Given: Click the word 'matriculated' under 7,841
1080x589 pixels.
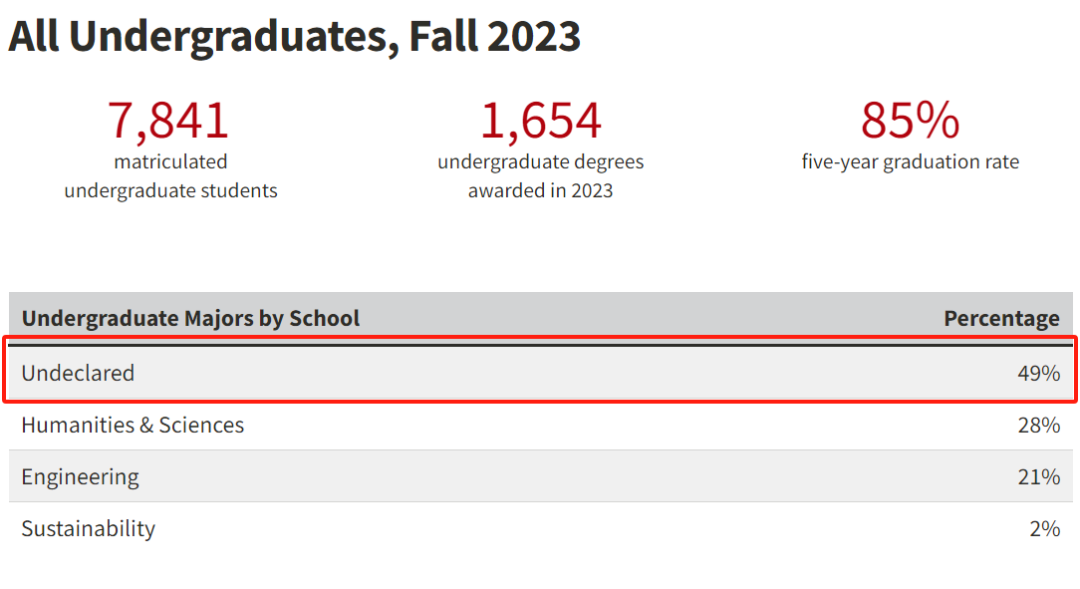Looking at the screenshot, I should coord(170,162).
